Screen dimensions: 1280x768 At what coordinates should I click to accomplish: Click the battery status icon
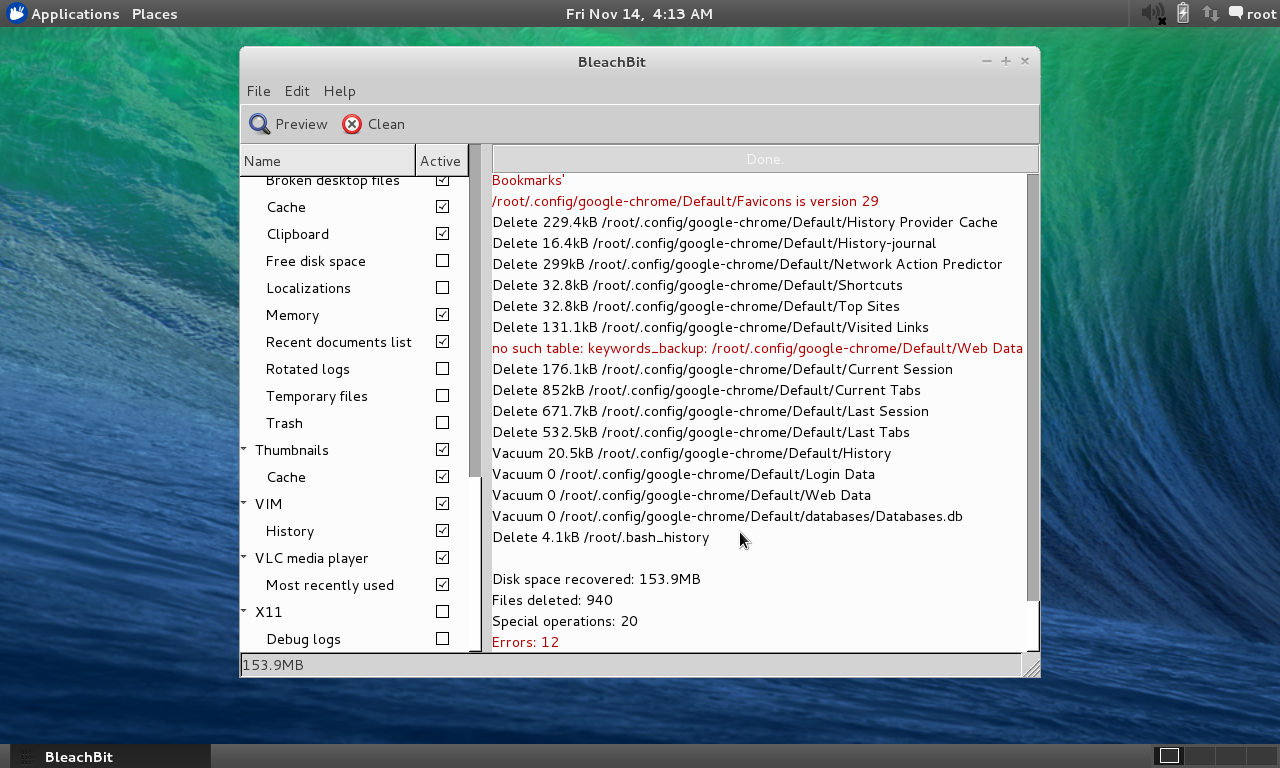(x=1184, y=13)
